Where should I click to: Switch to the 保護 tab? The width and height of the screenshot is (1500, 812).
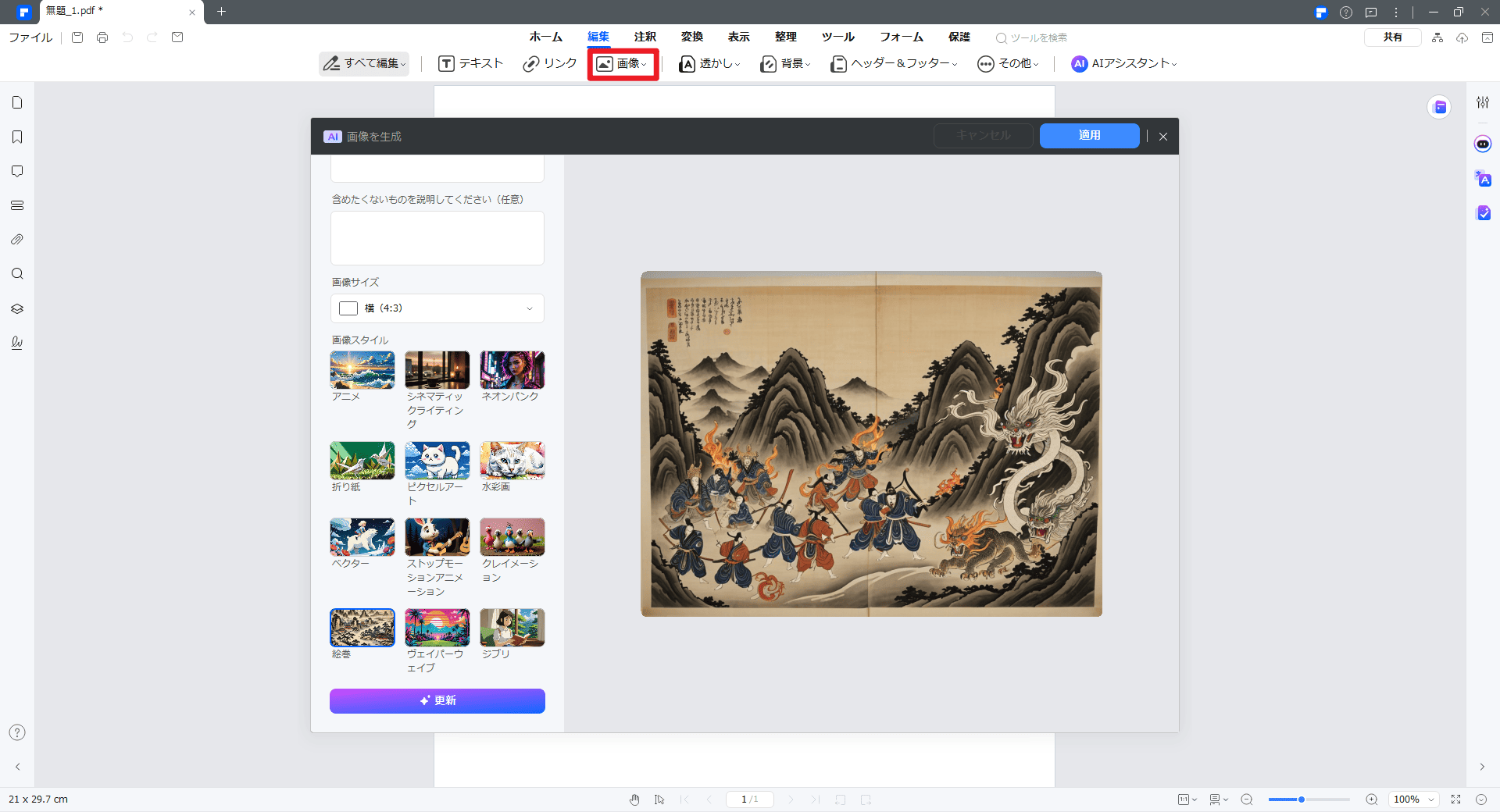[959, 37]
